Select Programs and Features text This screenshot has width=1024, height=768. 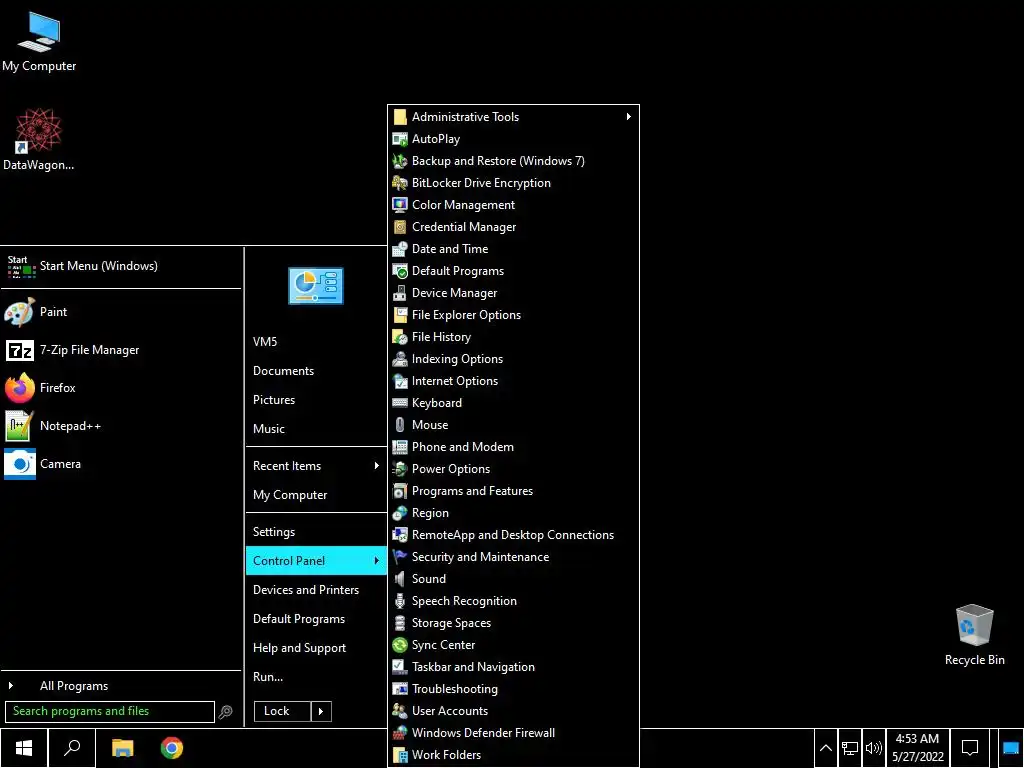(x=472, y=491)
